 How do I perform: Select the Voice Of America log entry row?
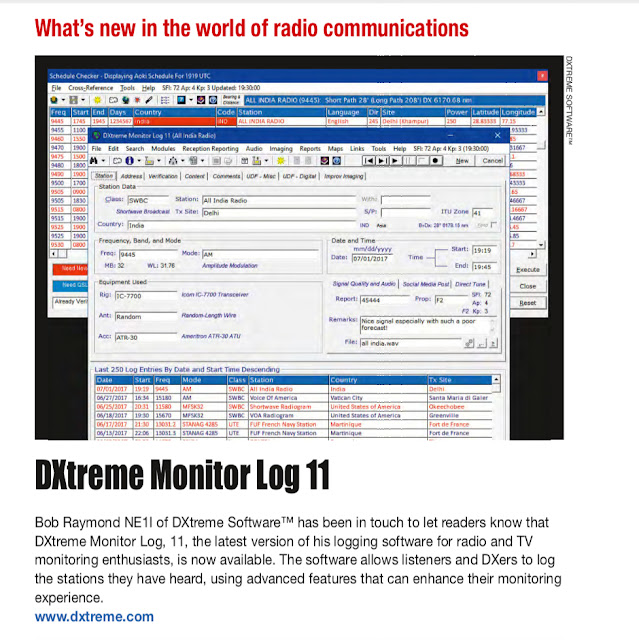(x=293, y=398)
